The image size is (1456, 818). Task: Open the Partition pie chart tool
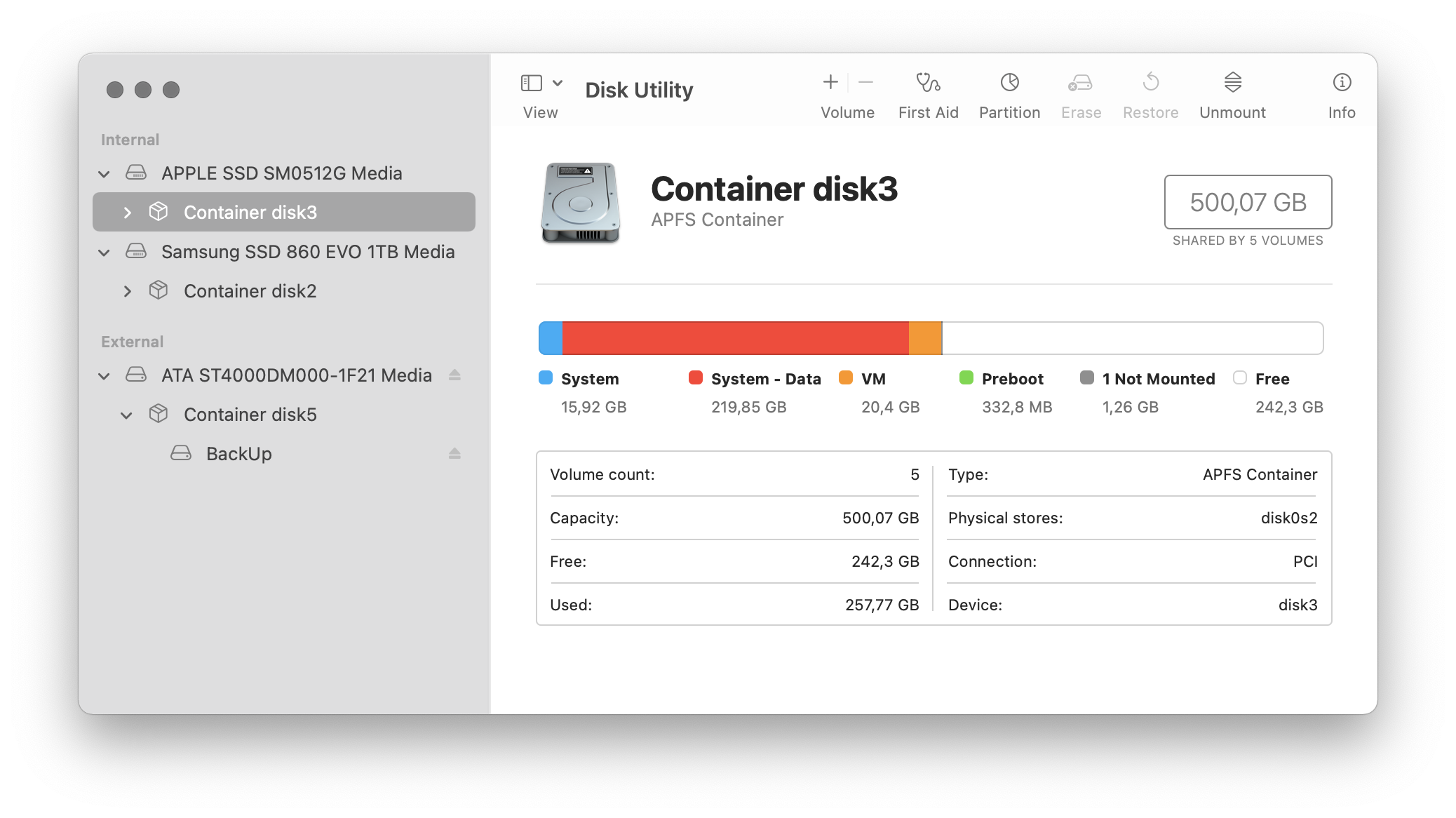click(x=1009, y=83)
